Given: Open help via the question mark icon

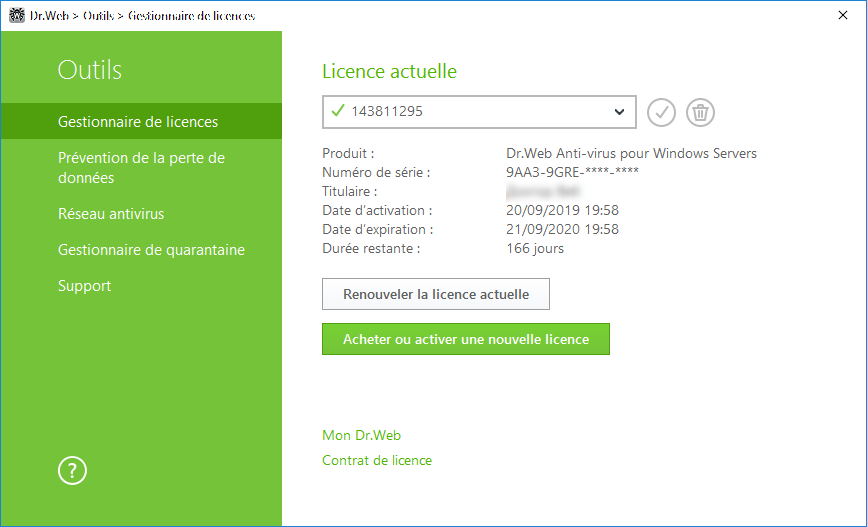Looking at the screenshot, I should (72, 471).
